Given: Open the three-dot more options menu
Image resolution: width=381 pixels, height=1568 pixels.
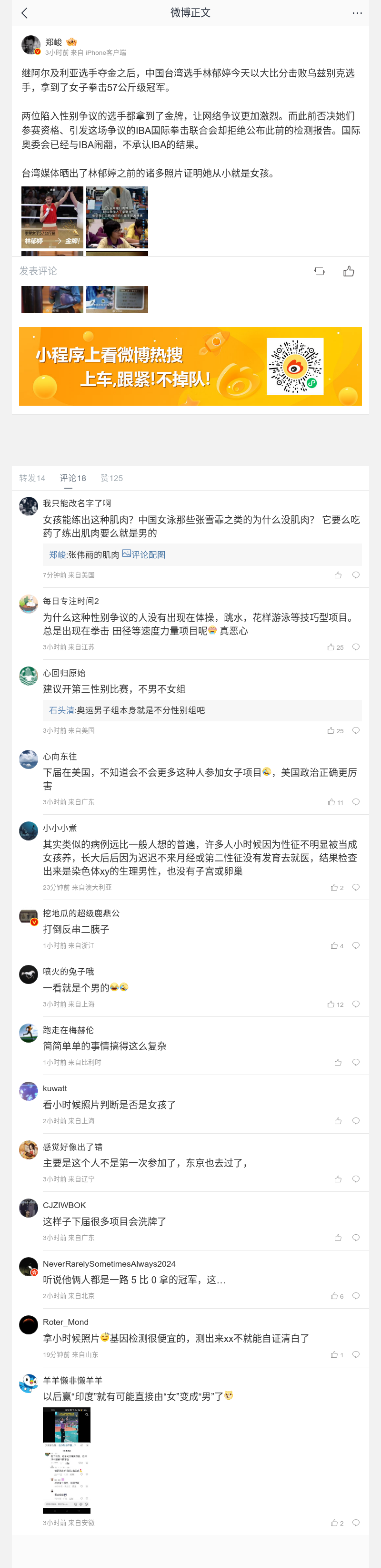Looking at the screenshot, I should 357,13.
